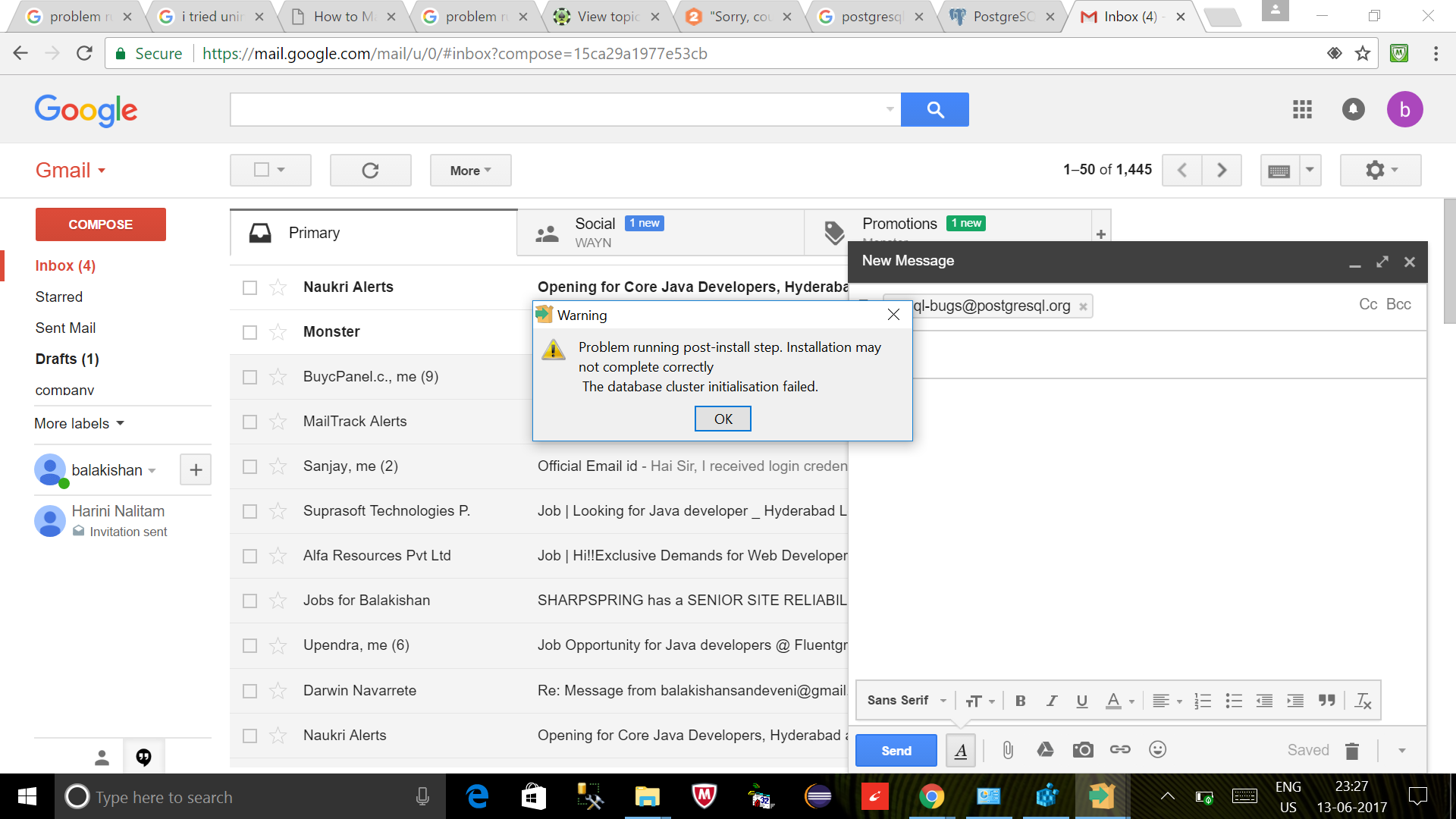Toggle bold formatting in compose toolbar
The image size is (1456, 819).
(1020, 701)
